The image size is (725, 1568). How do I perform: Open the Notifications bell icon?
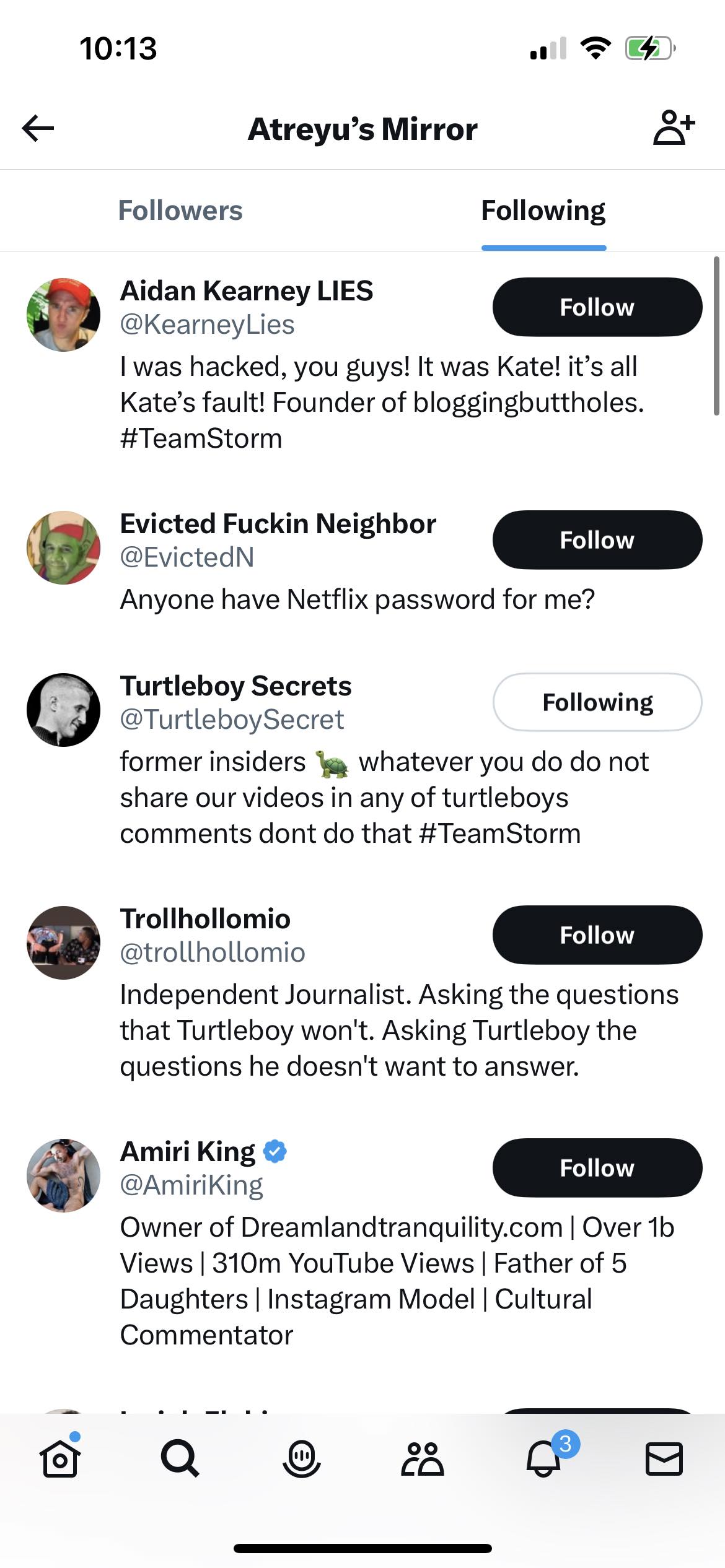coord(543,1458)
